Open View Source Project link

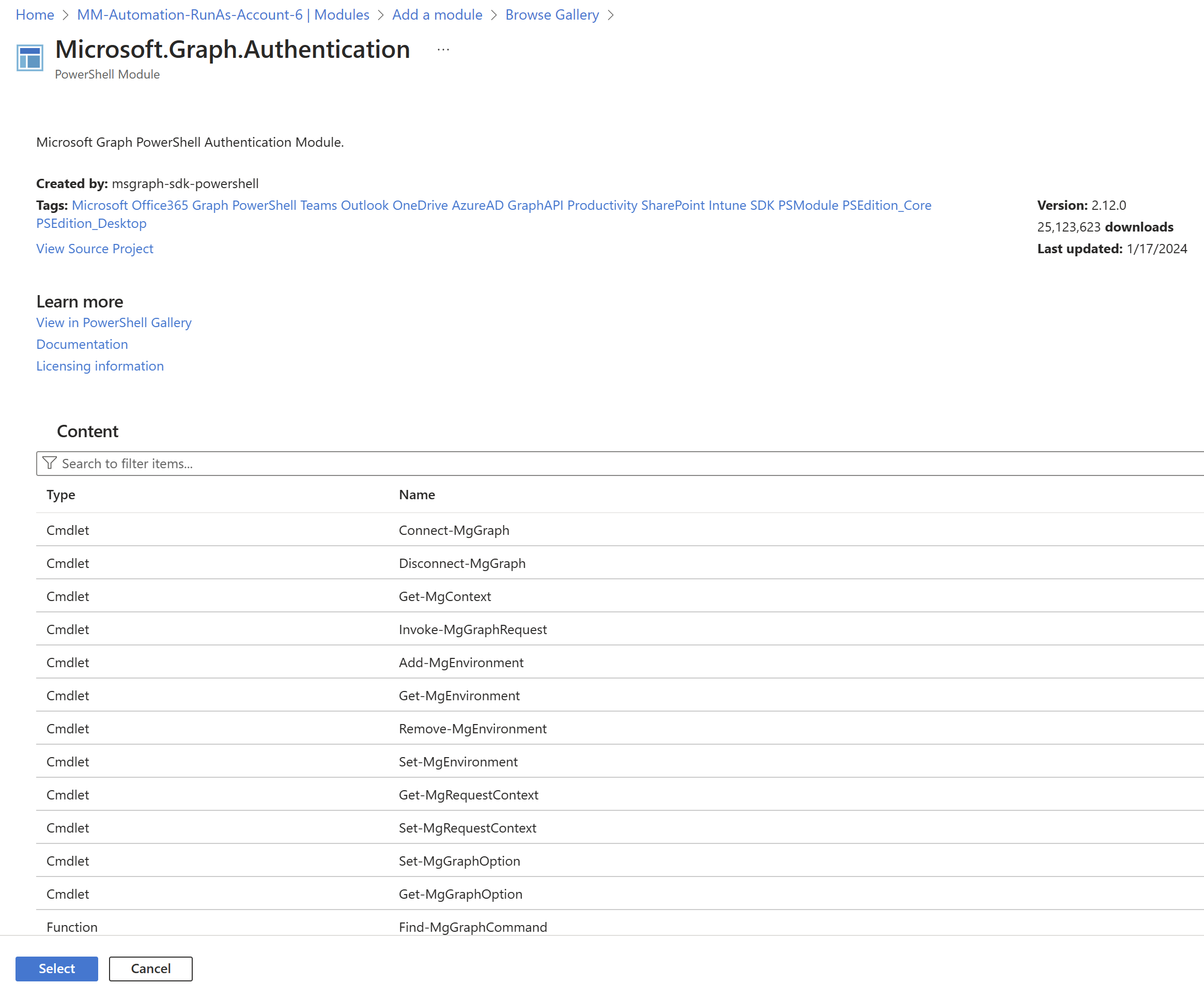click(x=95, y=248)
